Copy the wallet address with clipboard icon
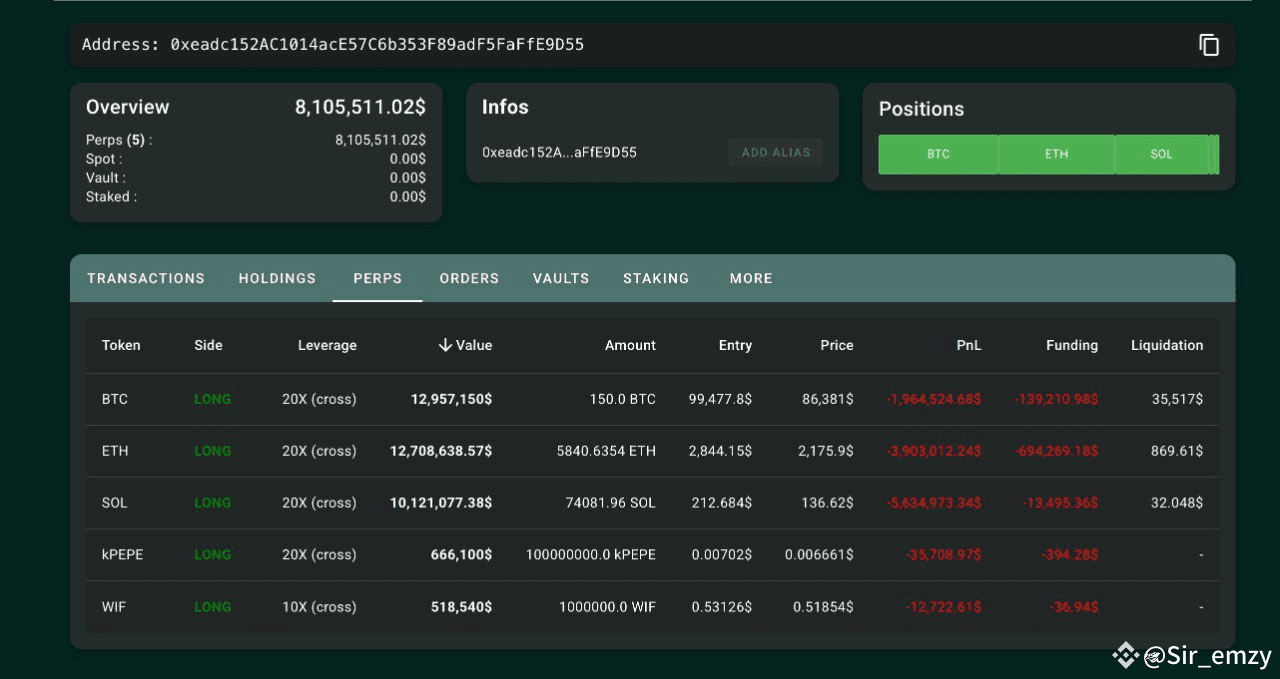The width and height of the screenshot is (1280, 679). coord(1209,45)
